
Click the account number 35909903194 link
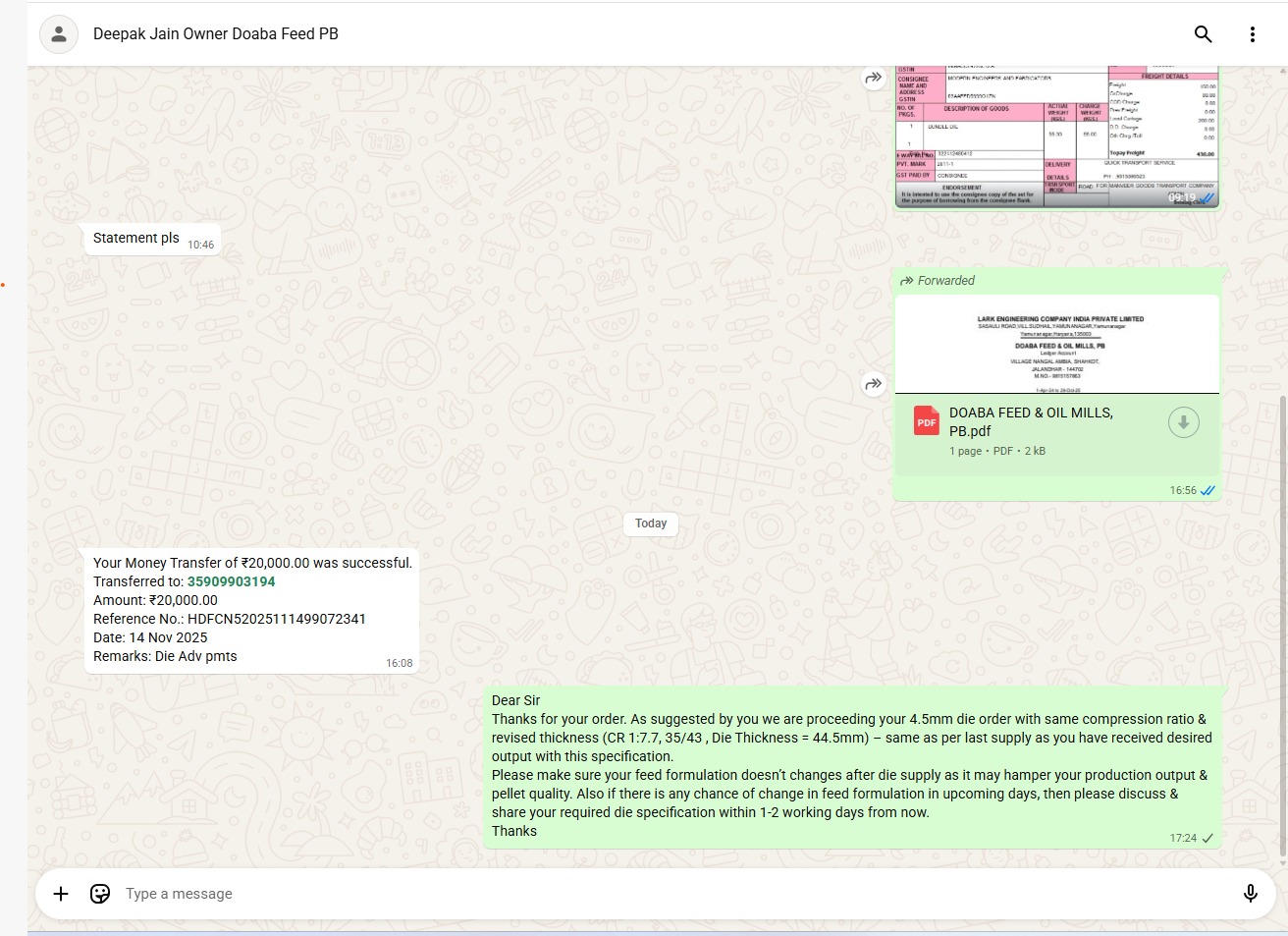[x=231, y=581]
